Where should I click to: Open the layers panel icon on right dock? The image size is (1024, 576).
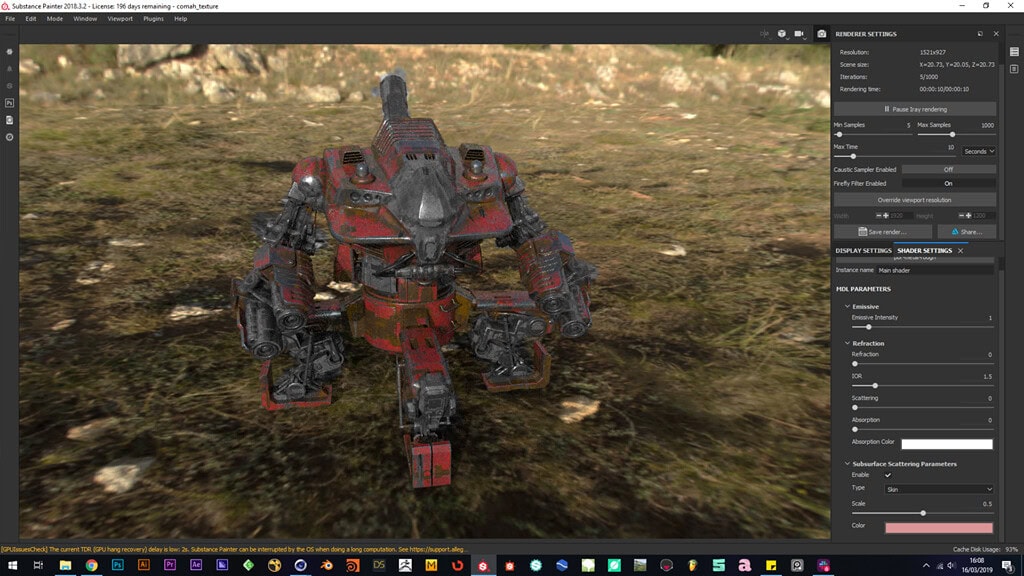pos(1013,52)
